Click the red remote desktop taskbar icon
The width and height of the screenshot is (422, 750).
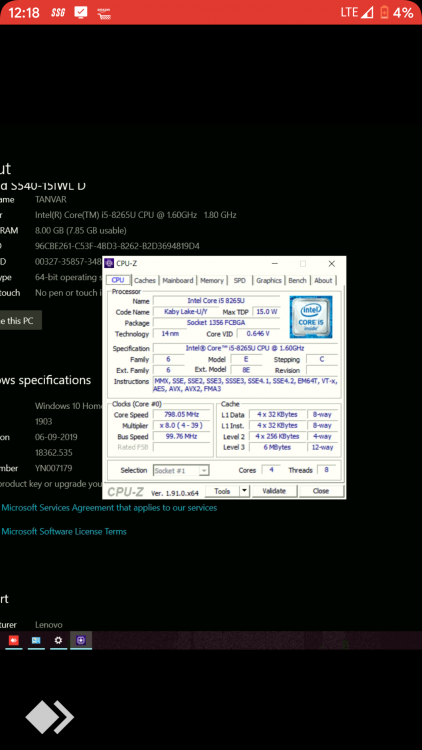point(14,640)
